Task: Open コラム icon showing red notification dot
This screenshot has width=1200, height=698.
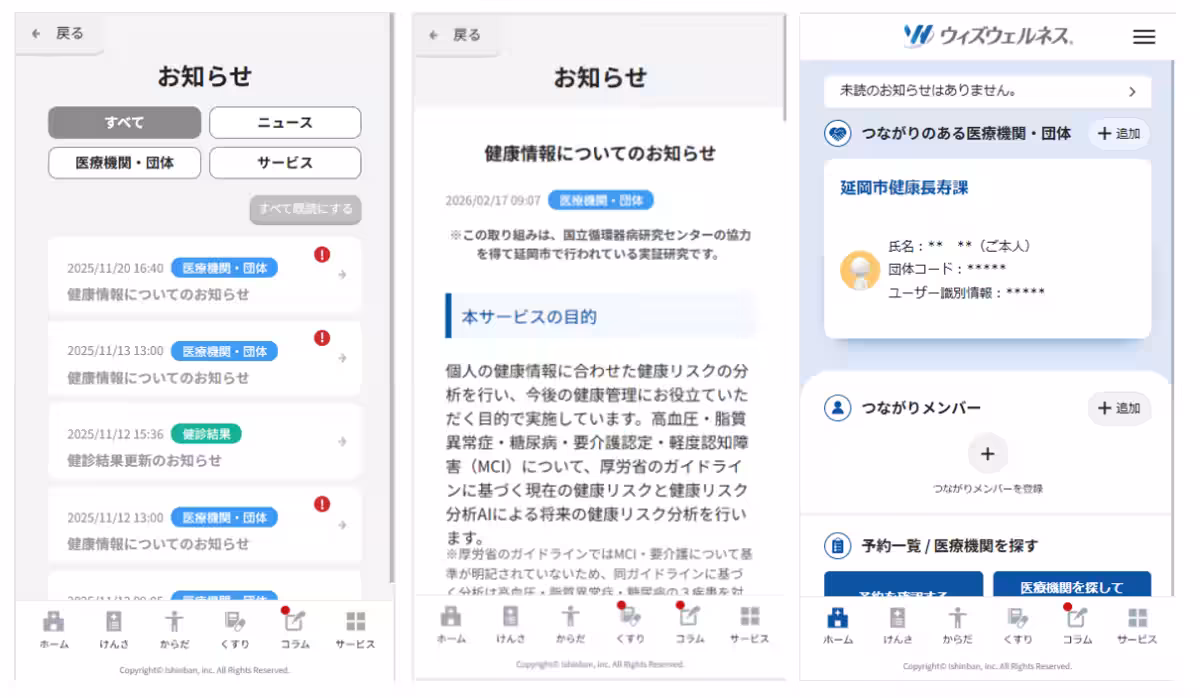Action: tap(293, 625)
